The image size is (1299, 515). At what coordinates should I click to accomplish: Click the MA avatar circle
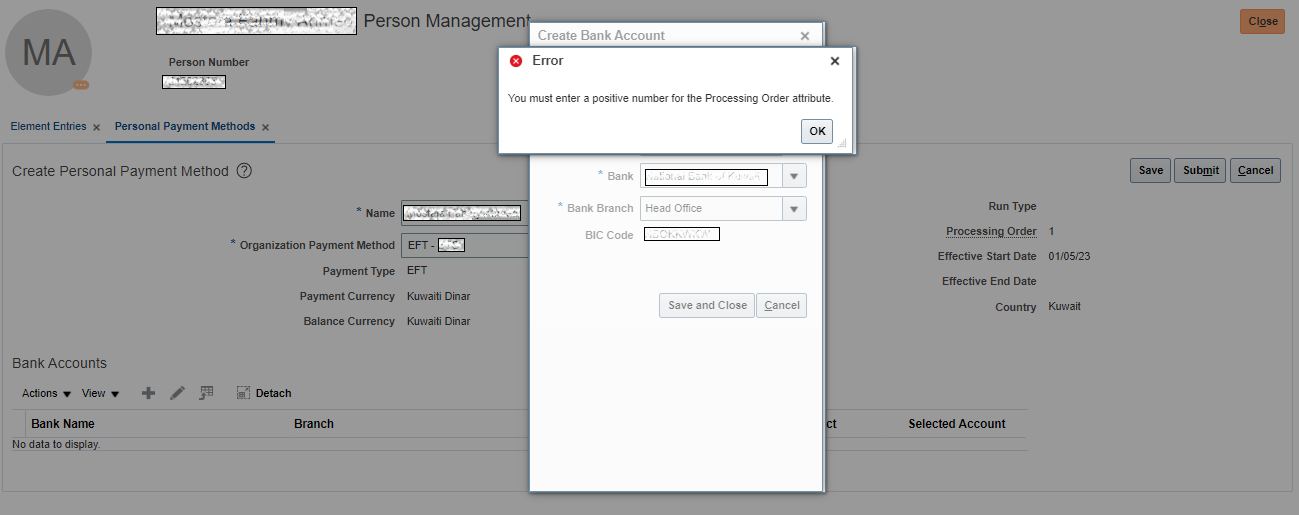pos(48,53)
